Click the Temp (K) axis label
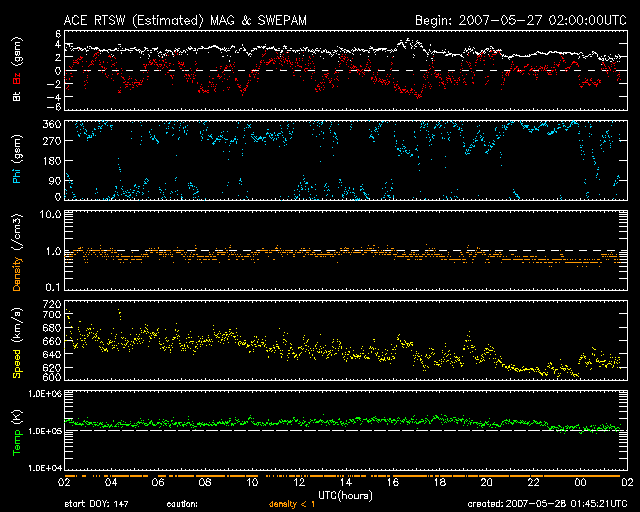Image resolution: width=640 pixels, height=512 pixels. (x=17, y=432)
